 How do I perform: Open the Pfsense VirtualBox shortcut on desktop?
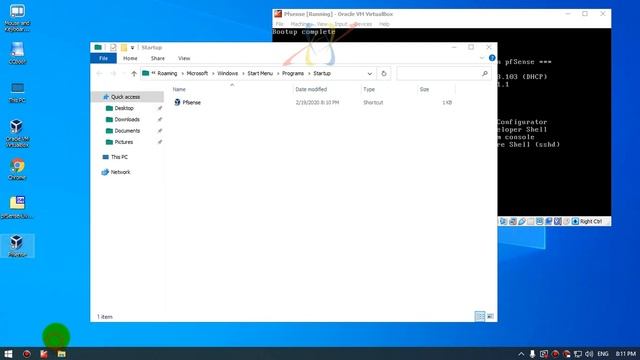[x=17, y=245]
